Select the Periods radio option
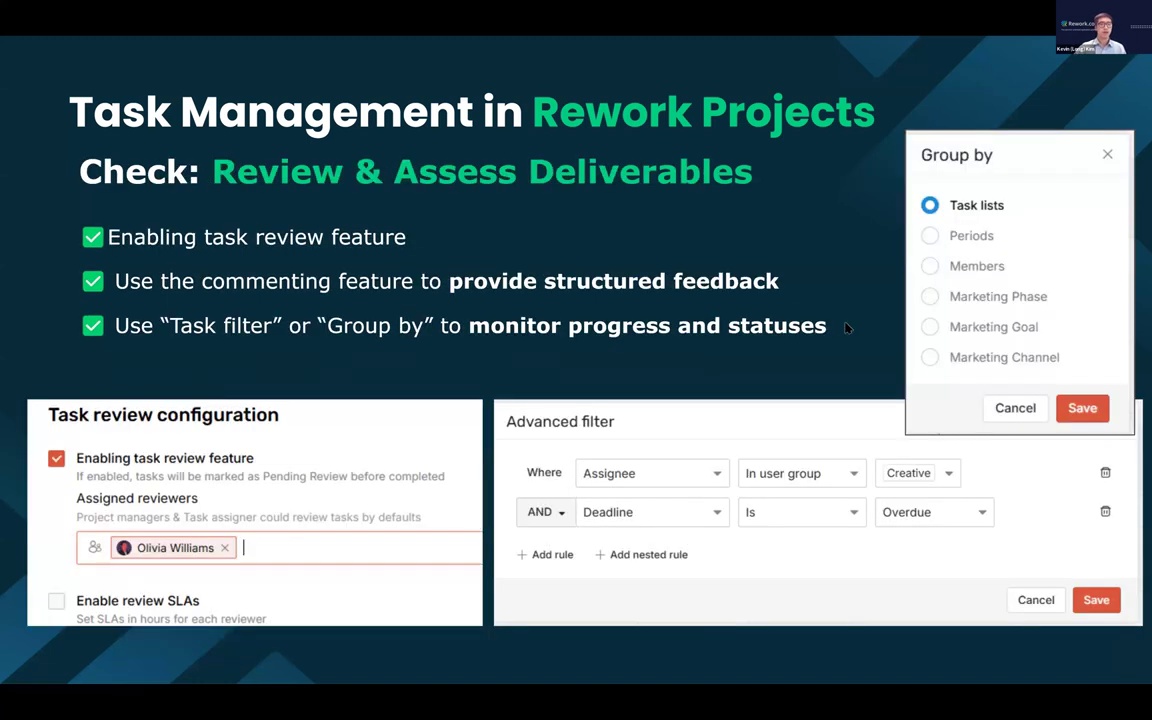This screenshot has width=1152, height=720. coord(929,236)
